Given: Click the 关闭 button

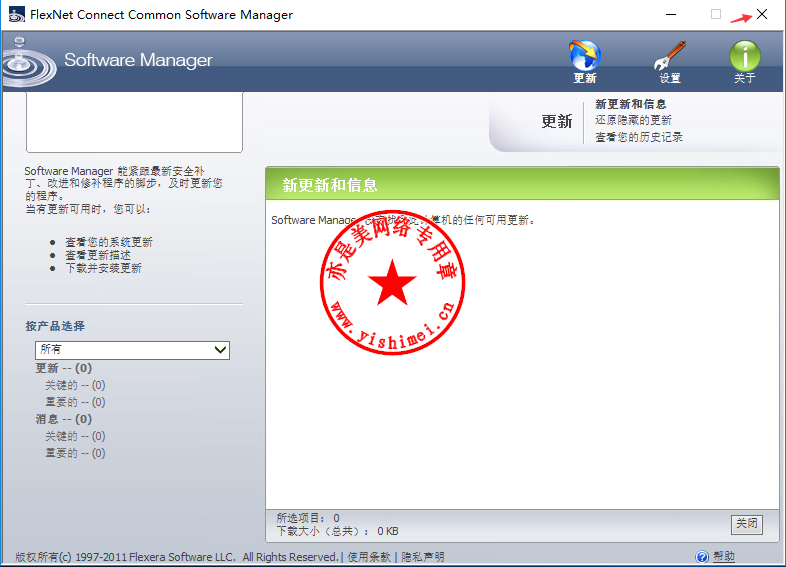Looking at the screenshot, I should 746,524.
